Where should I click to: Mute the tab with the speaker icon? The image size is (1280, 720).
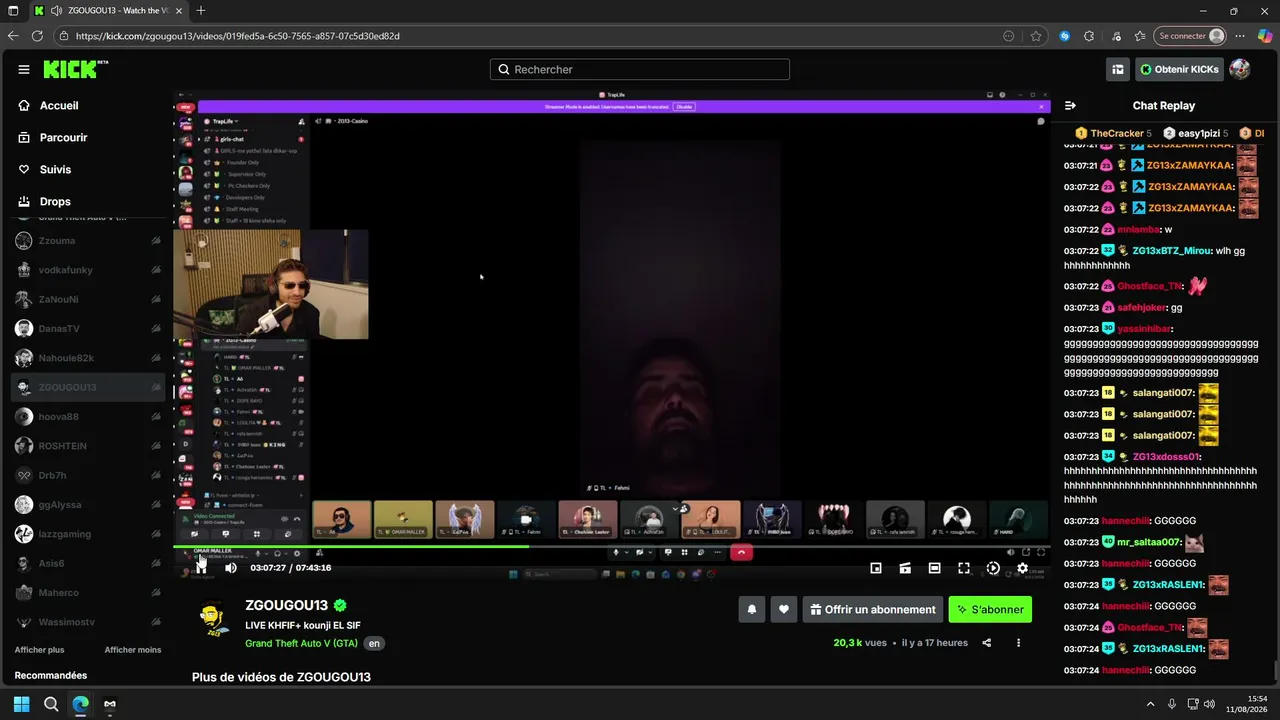coord(56,11)
